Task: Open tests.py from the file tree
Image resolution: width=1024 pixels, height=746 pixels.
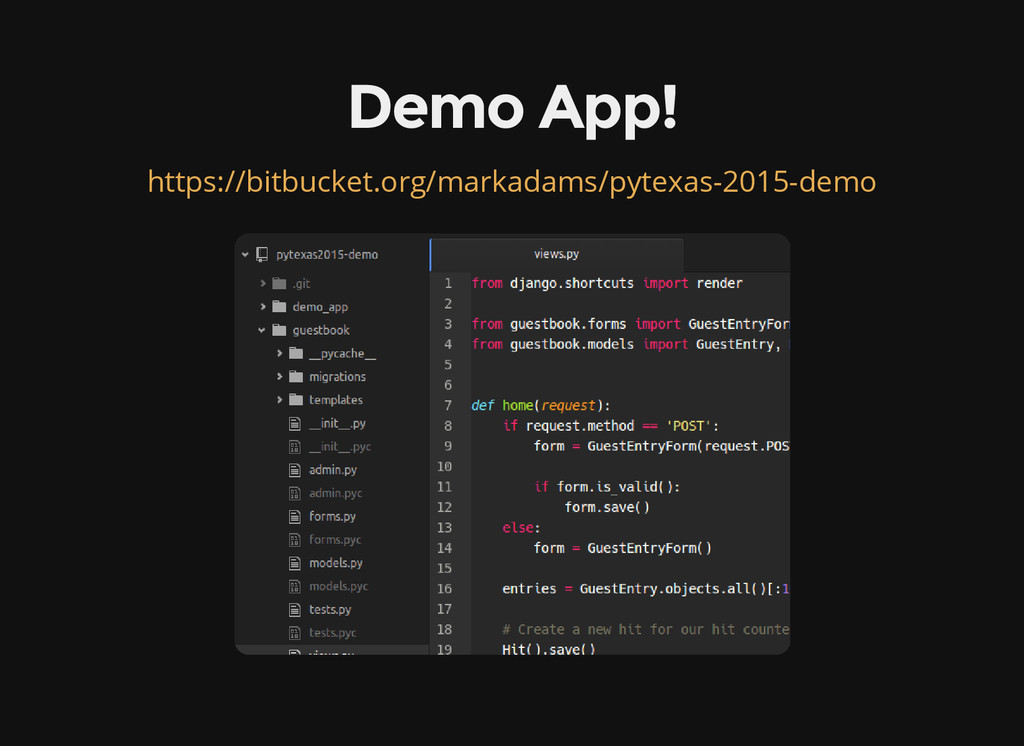Action: [x=329, y=610]
